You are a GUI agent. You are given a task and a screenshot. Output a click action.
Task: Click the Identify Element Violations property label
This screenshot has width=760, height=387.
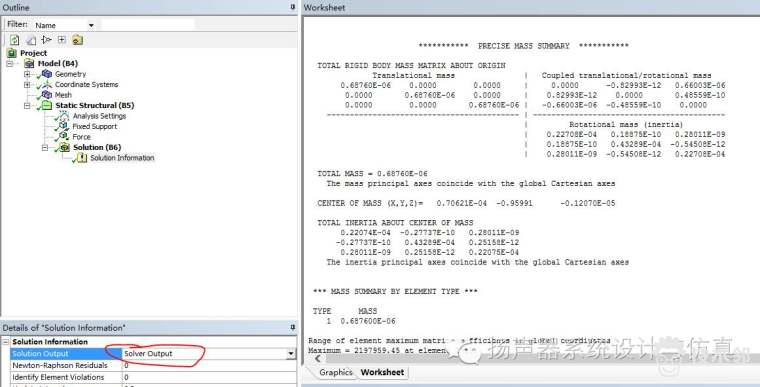(58, 377)
